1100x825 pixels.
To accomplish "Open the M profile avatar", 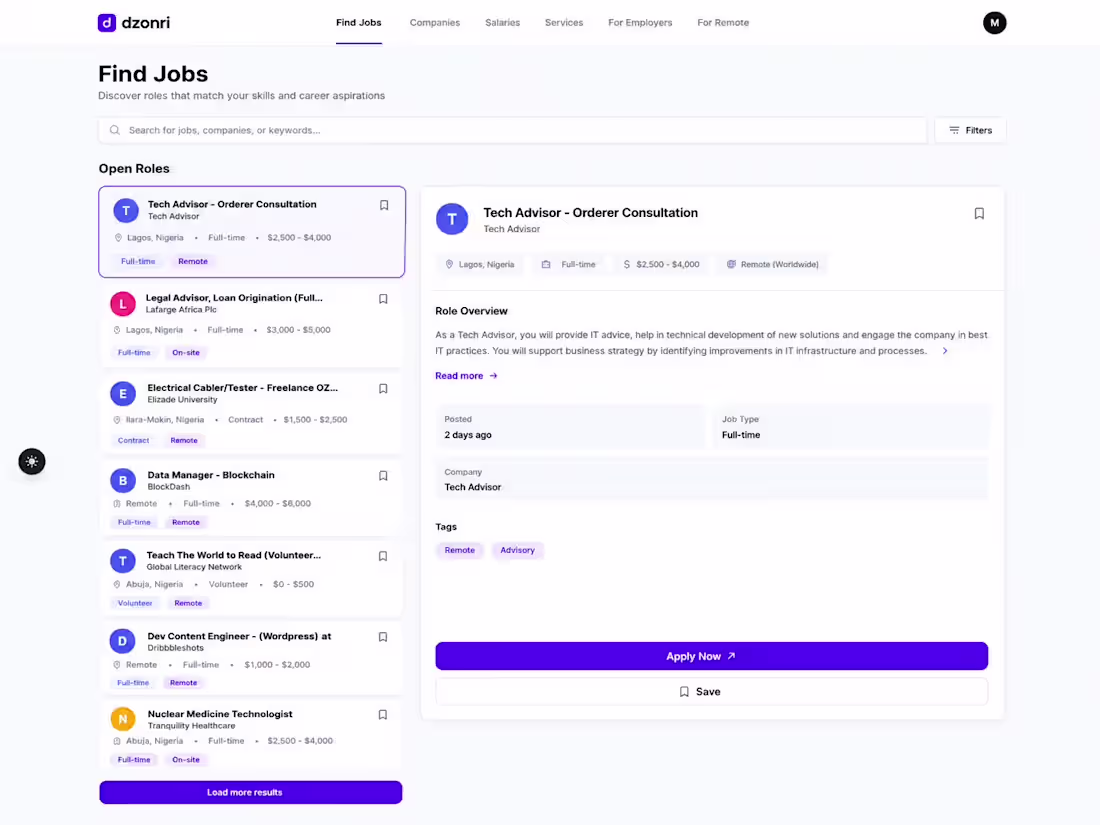I will [x=994, y=22].
